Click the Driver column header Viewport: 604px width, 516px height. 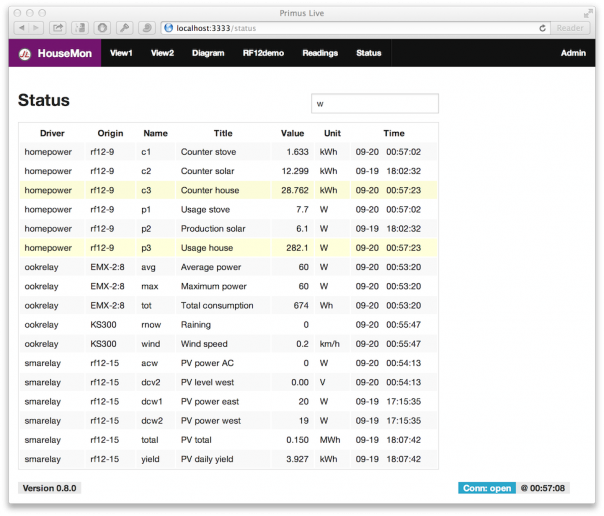coord(52,133)
